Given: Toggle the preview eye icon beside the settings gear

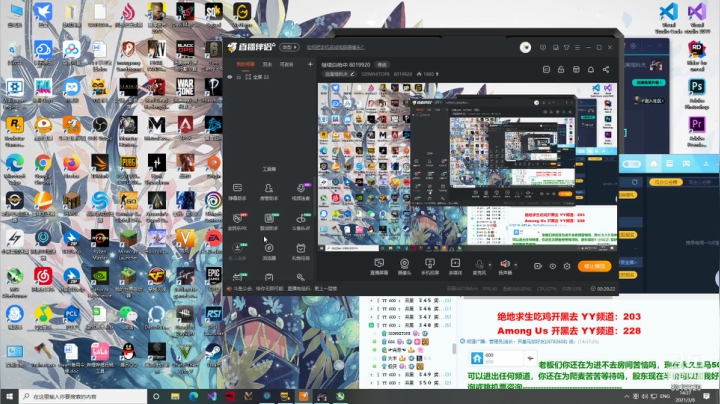Looking at the screenshot, I should (x=552, y=266).
